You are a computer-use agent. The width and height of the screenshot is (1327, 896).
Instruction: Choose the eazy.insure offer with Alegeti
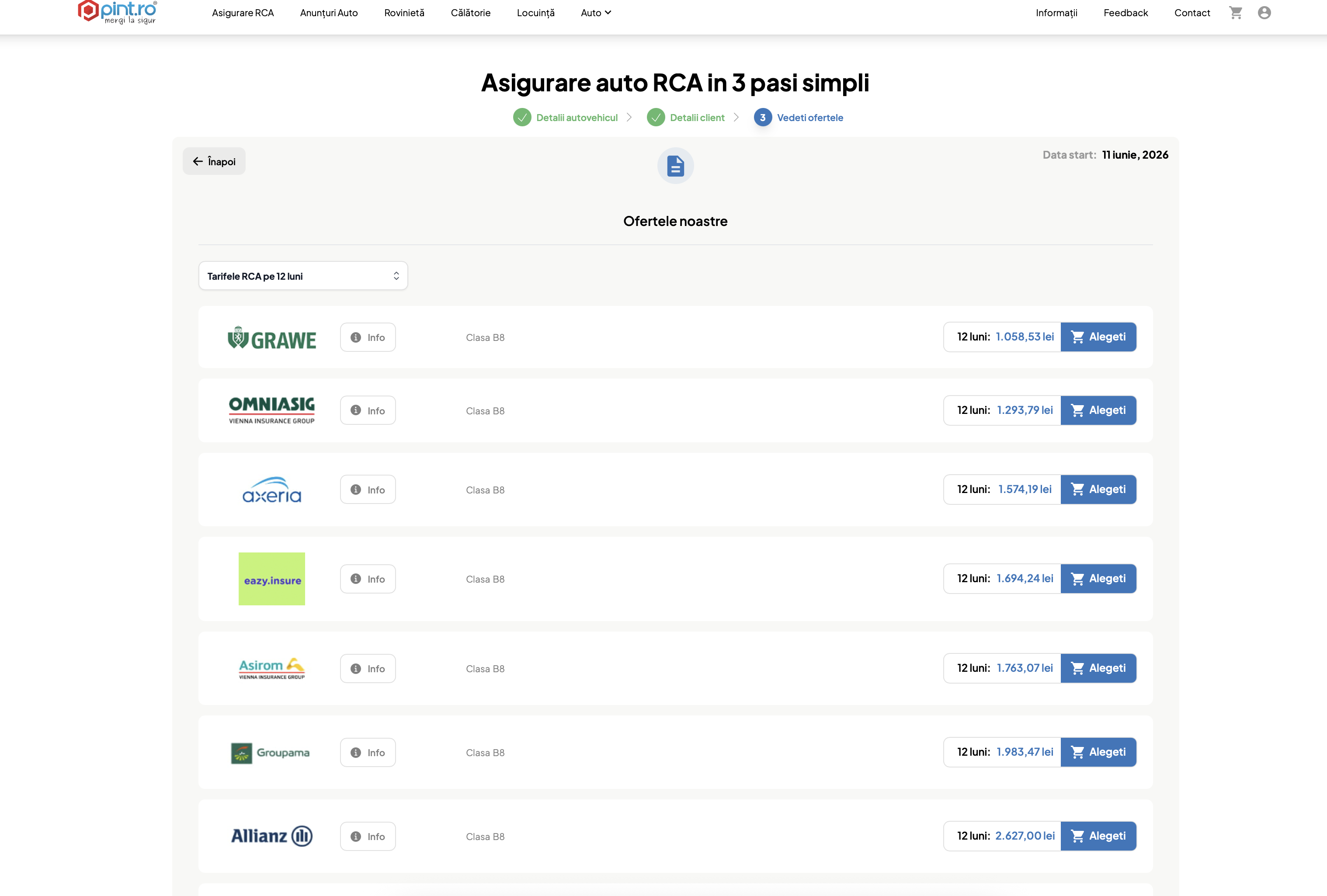1098,579
